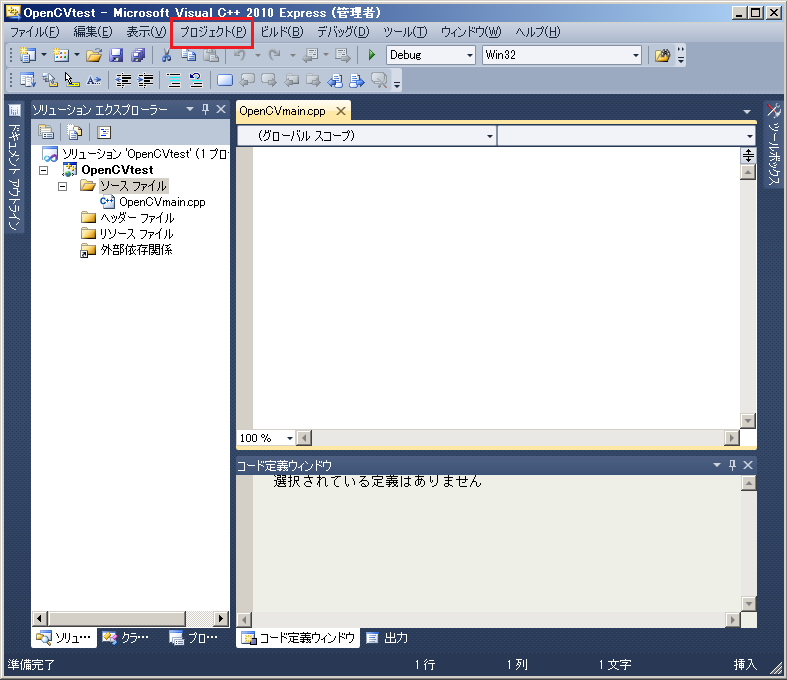Toggle bookmark on current line
This screenshot has height=680, width=787.
click(225, 80)
